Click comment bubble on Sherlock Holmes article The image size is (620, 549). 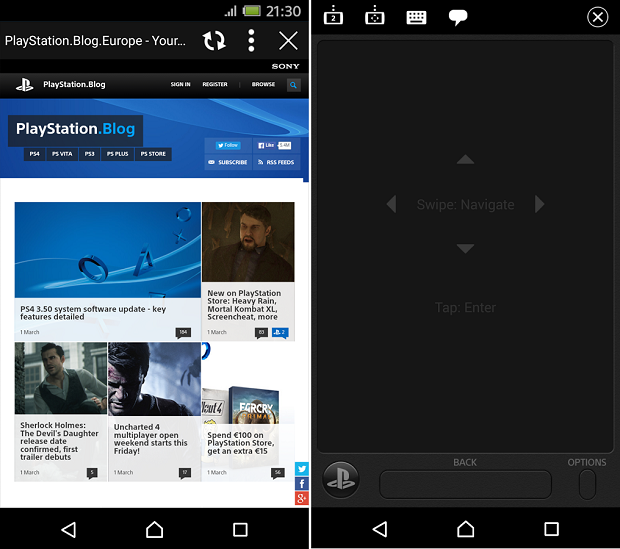click(92, 473)
